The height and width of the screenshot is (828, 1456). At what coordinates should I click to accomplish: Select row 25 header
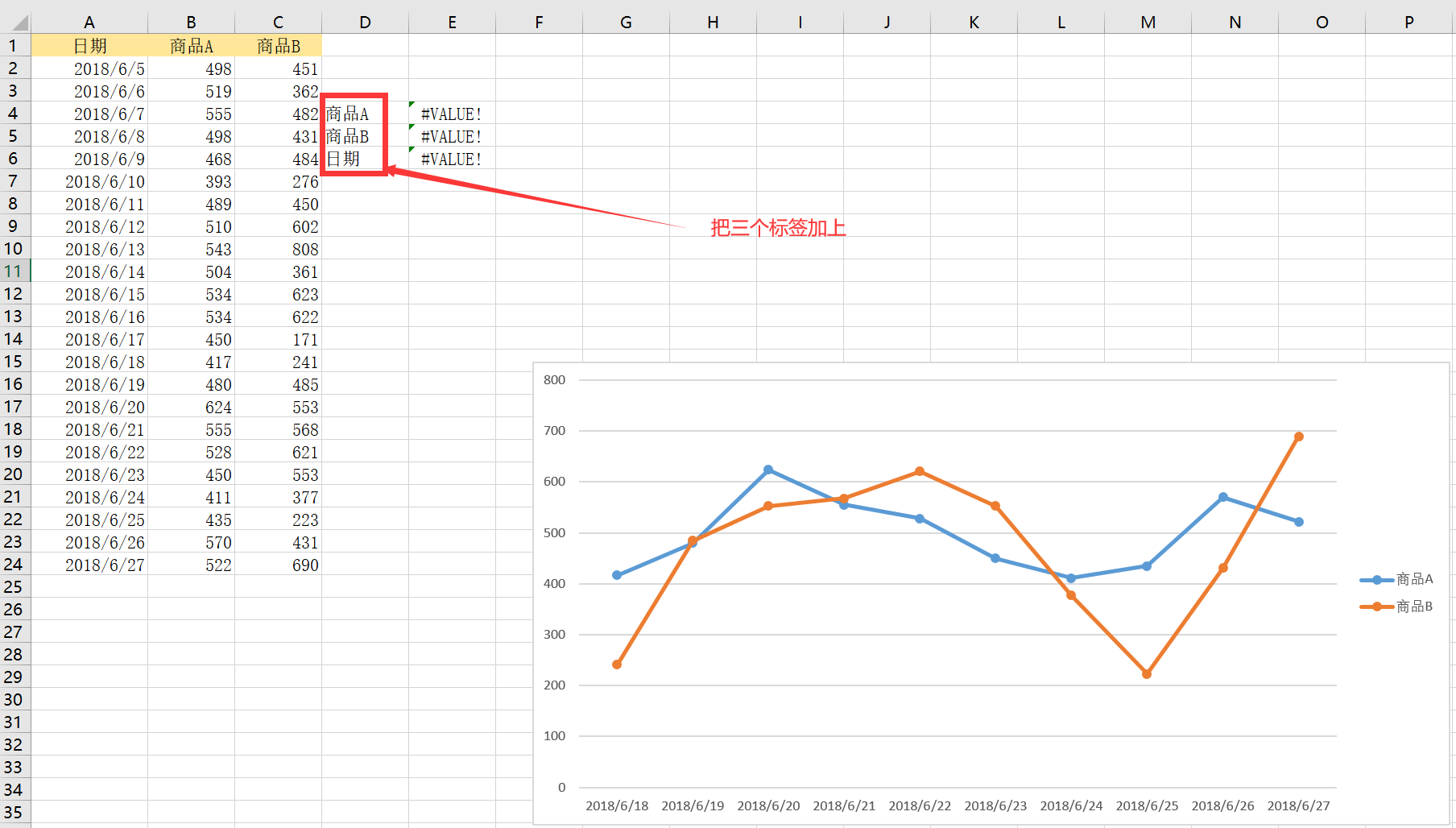[x=15, y=586]
